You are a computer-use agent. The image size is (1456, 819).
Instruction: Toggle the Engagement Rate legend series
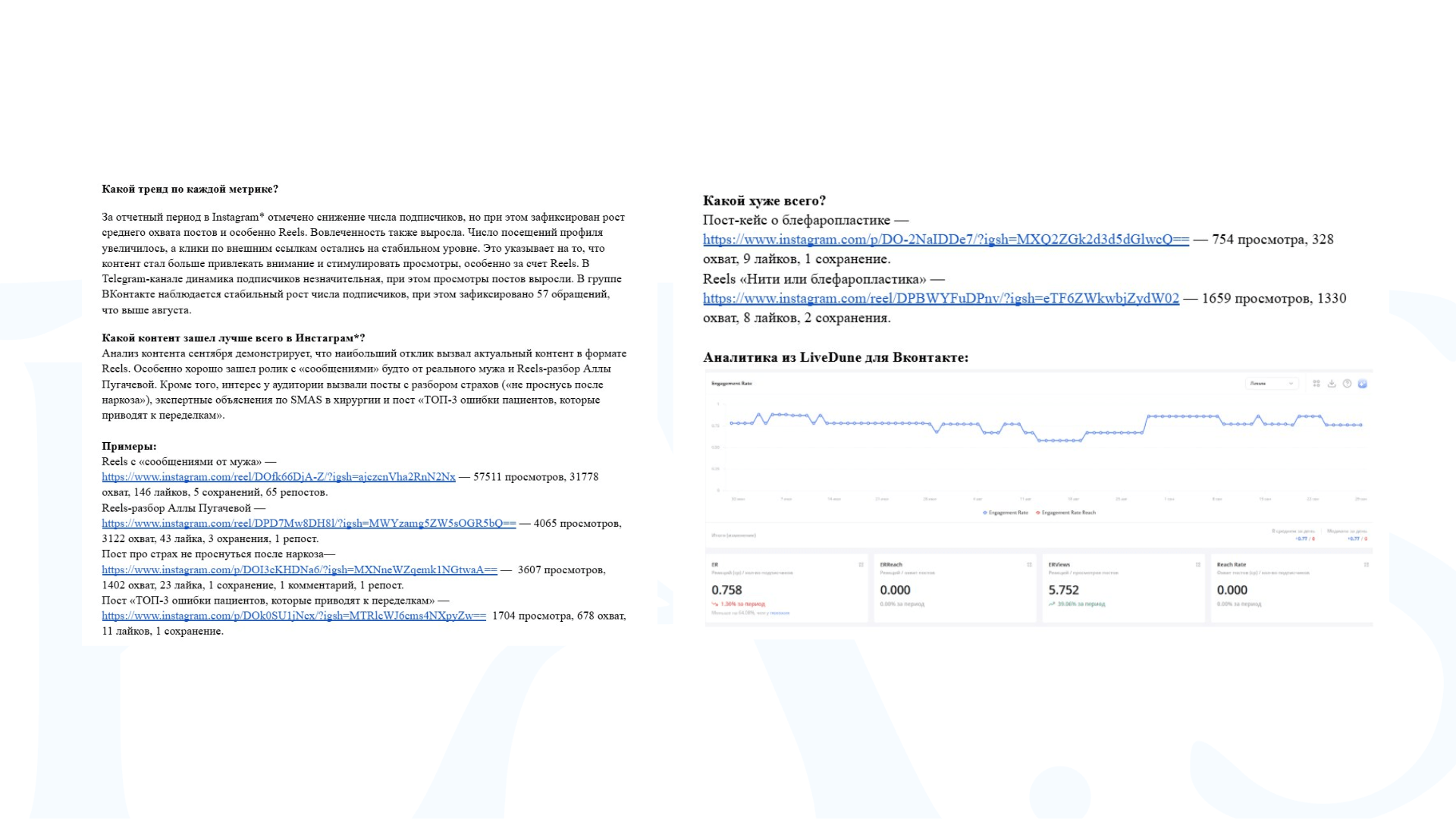click(x=1006, y=513)
